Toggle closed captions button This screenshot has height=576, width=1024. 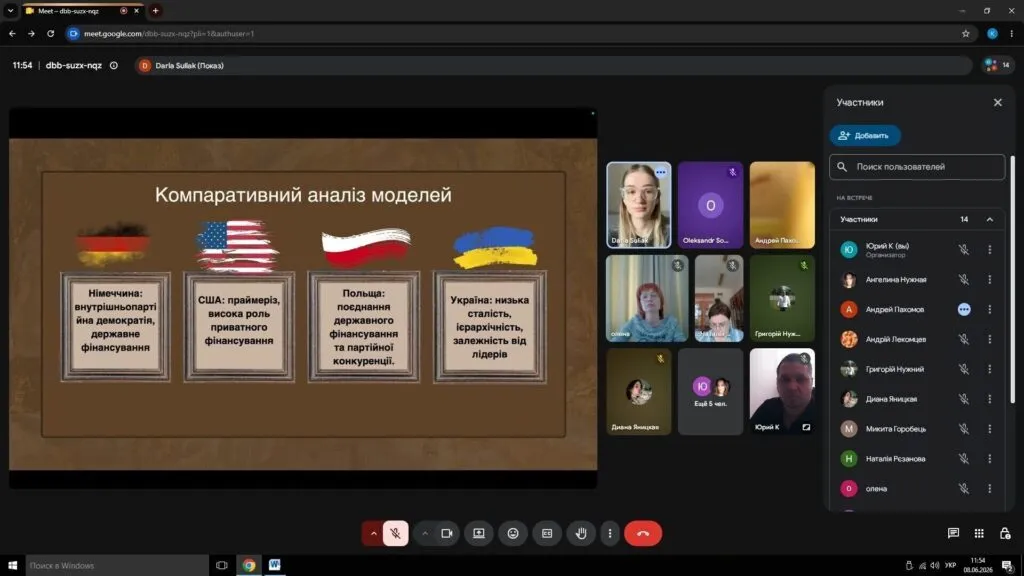click(x=547, y=534)
